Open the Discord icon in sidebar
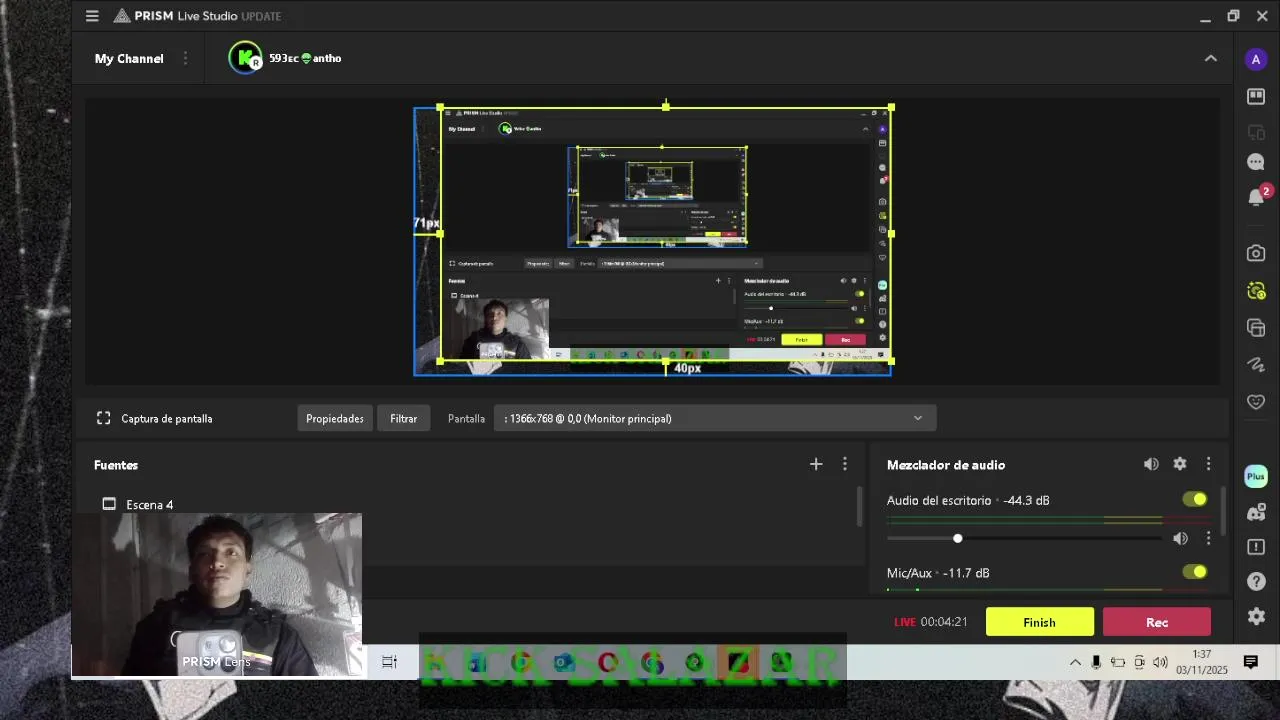This screenshot has height=720, width=1280. pos(1256,513)
